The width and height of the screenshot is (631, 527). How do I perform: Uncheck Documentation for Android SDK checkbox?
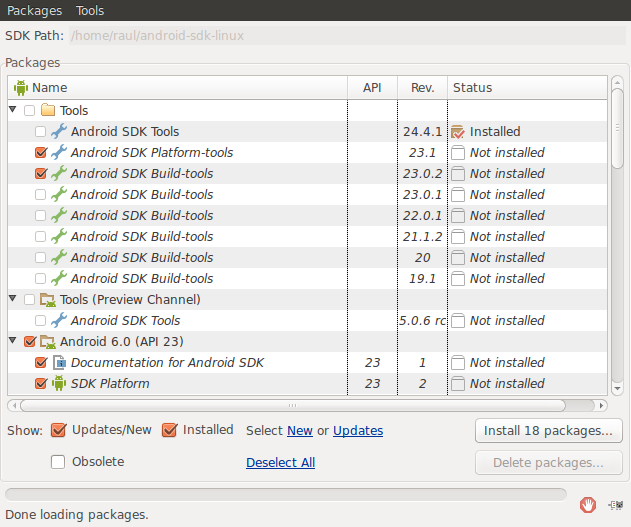[x=41, y=362]
